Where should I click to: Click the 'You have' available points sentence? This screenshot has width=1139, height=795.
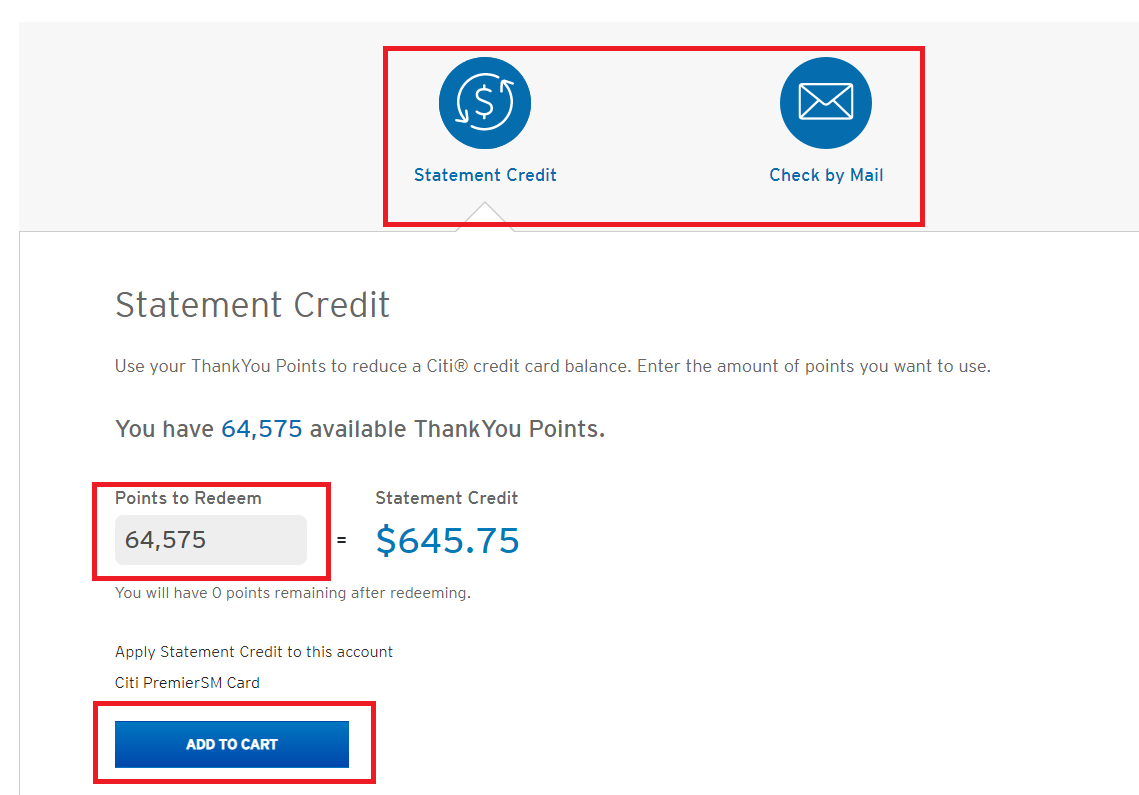click(360, 429)
